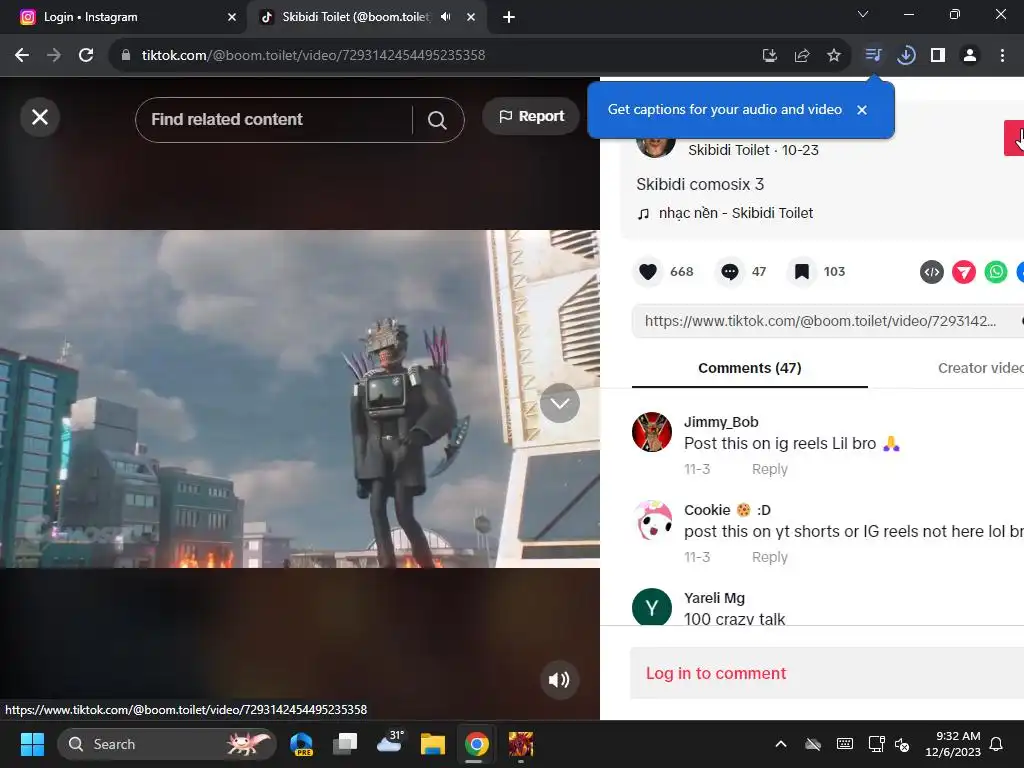Screen dimensions: 1024x768
Task: Reply to Cookie's comment
Action: pos(769,557)
